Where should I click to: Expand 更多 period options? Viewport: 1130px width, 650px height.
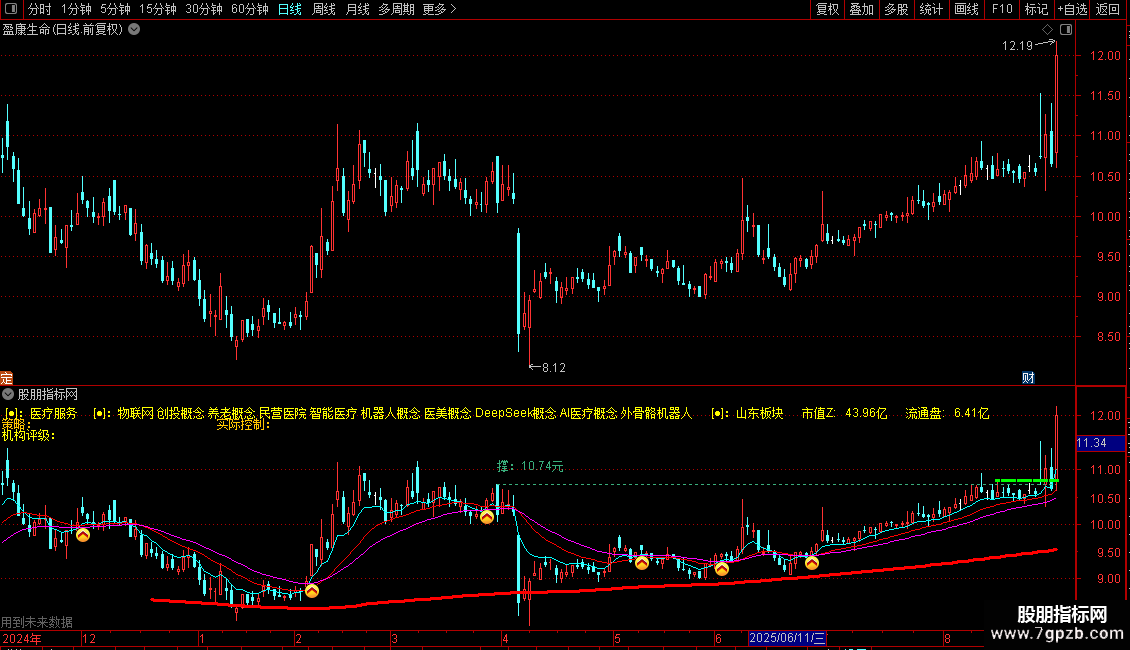click(x=439, y=9)
